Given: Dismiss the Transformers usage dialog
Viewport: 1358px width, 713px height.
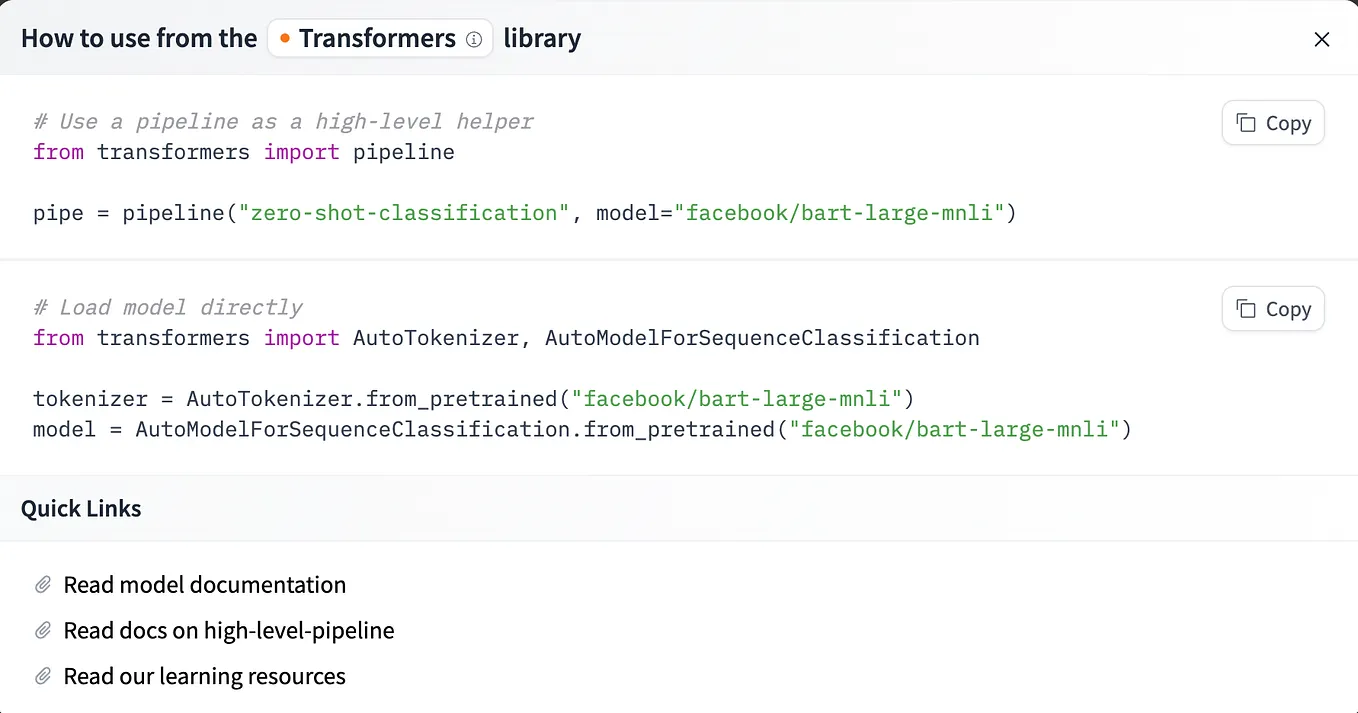Looking at the screenshot, I should [1322, 39].
